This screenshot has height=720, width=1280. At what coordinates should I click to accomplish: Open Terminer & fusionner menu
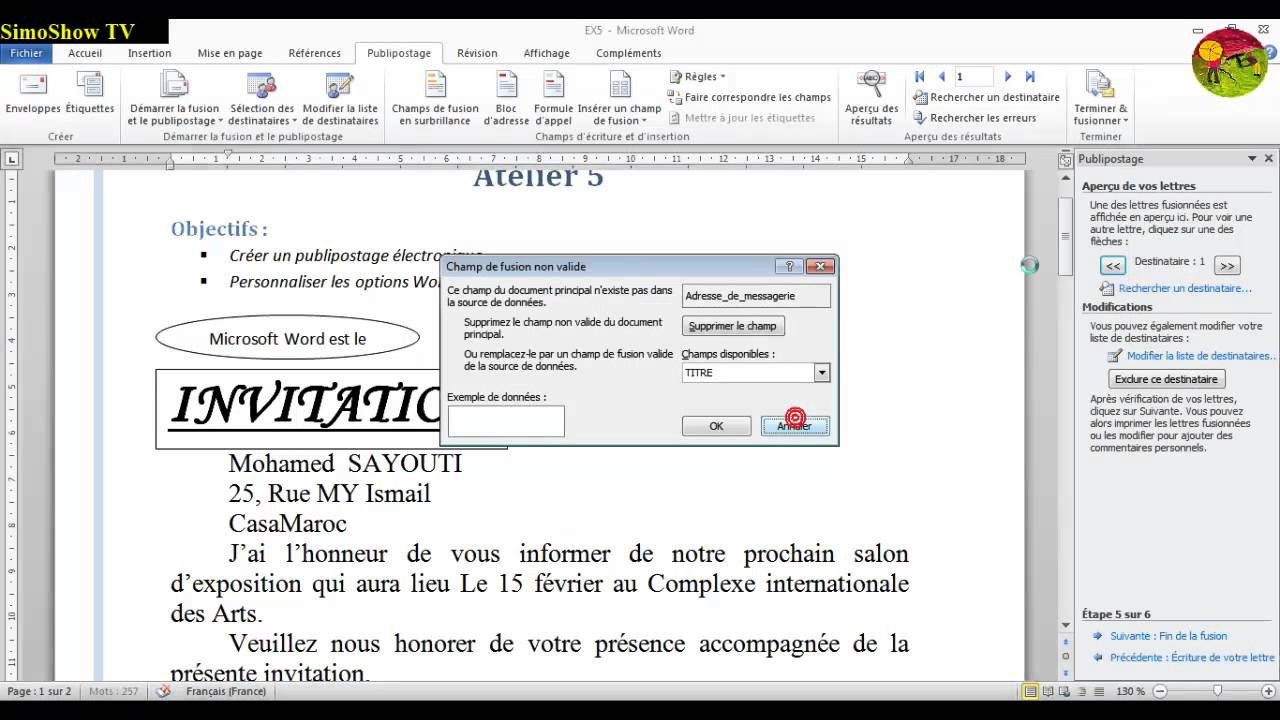1100,99
